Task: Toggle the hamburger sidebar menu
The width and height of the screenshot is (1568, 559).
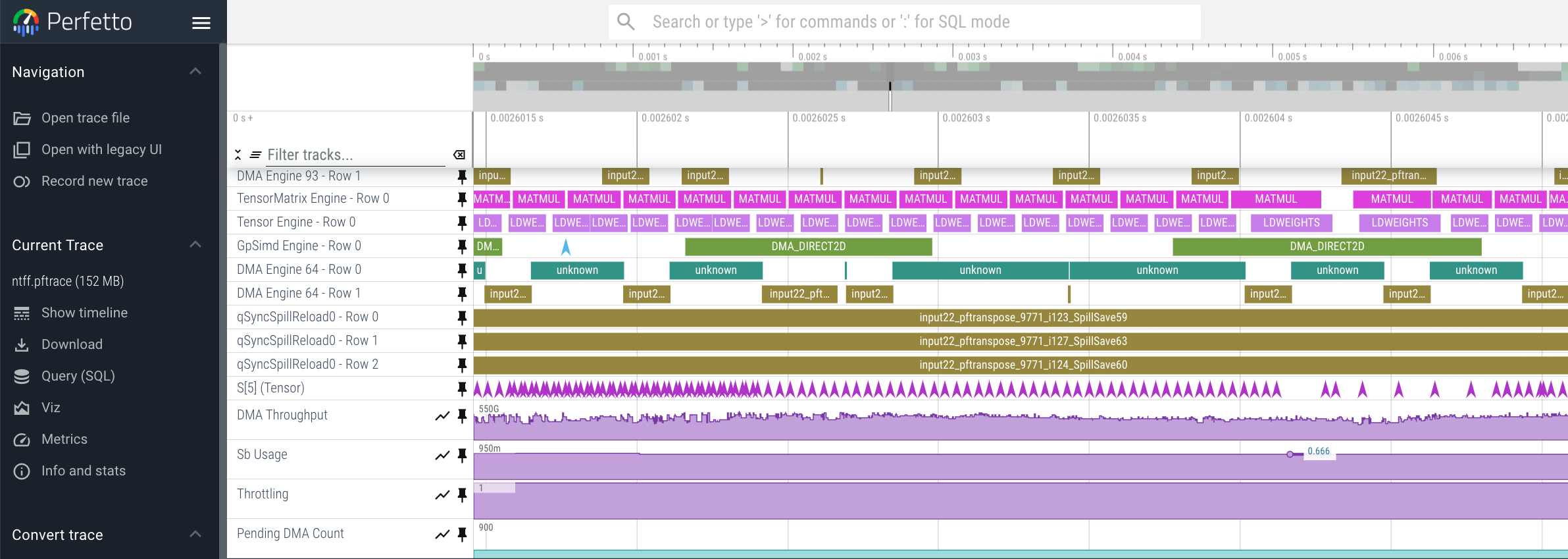Action: [x=201, y=23]
